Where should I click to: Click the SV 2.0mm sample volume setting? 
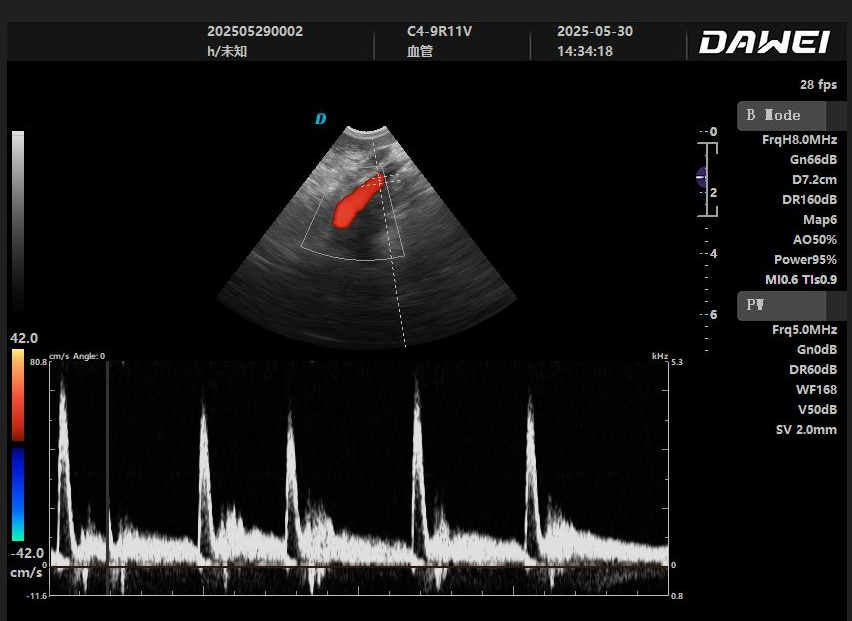[x=806, y=430]
